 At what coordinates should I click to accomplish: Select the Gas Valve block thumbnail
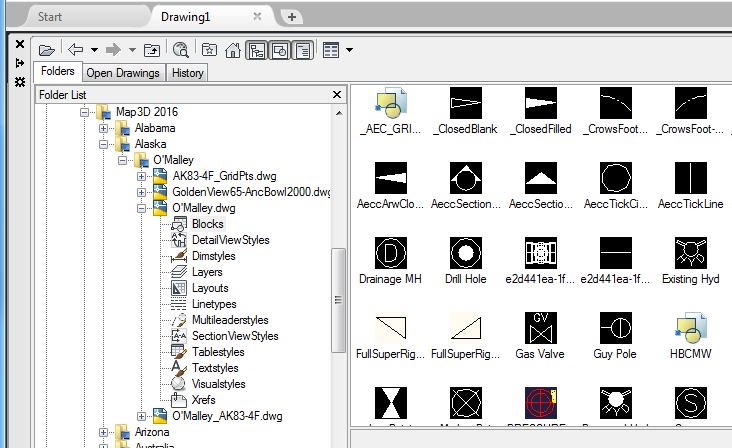coord(541,328)
